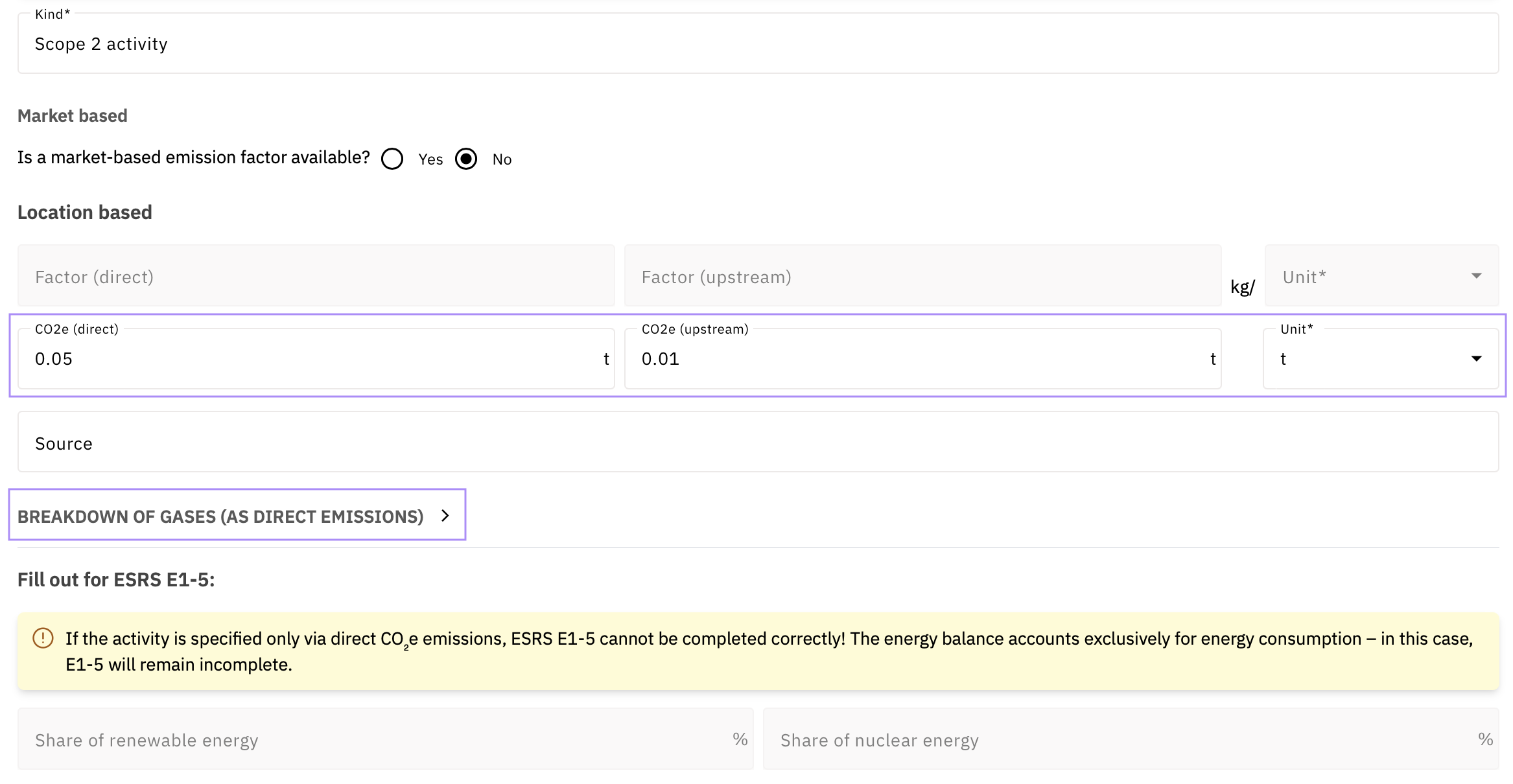The width and height of the screenshot is (1513, 784).
Task: Click the warning icon in yellow notice
Action: [43, 638]
